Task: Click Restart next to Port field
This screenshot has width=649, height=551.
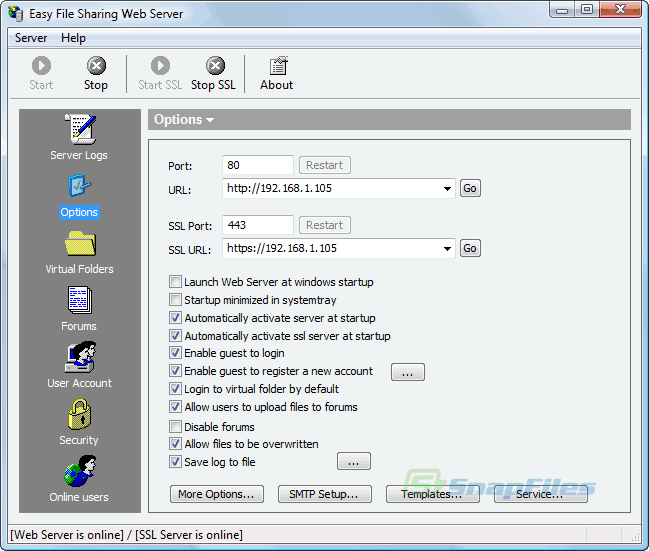Action: [x=325, y=165]
